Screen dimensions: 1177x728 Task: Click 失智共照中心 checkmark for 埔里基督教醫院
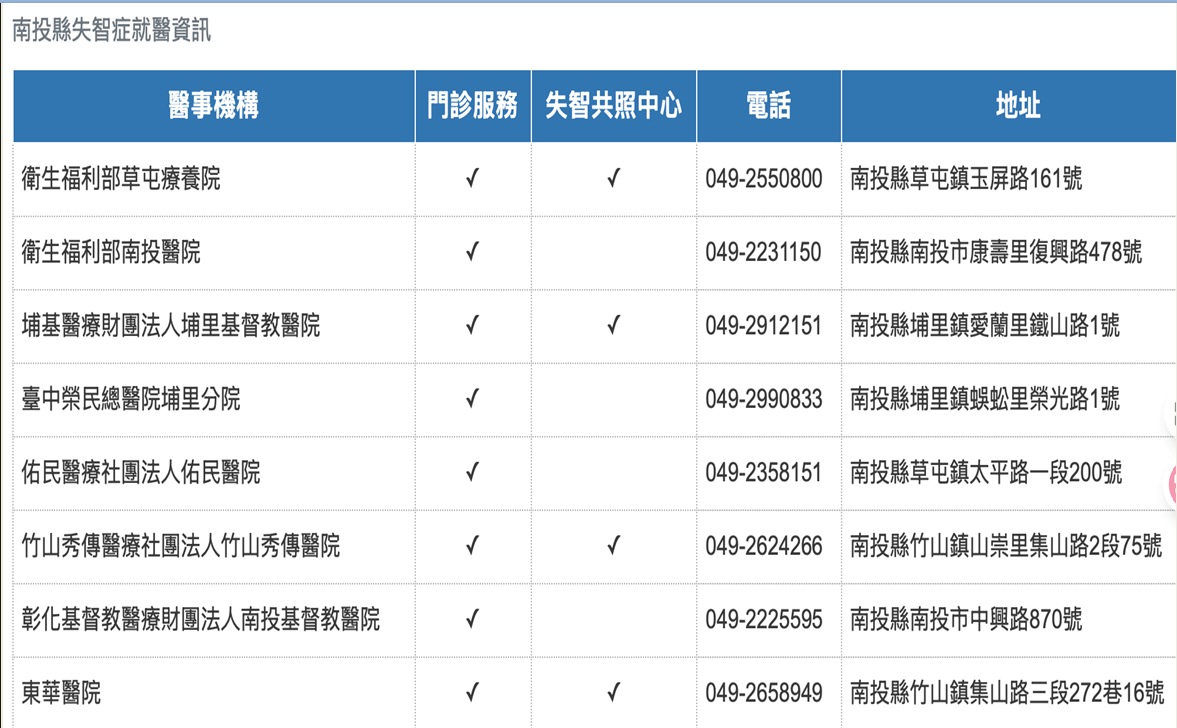click(x=614, y=325)
